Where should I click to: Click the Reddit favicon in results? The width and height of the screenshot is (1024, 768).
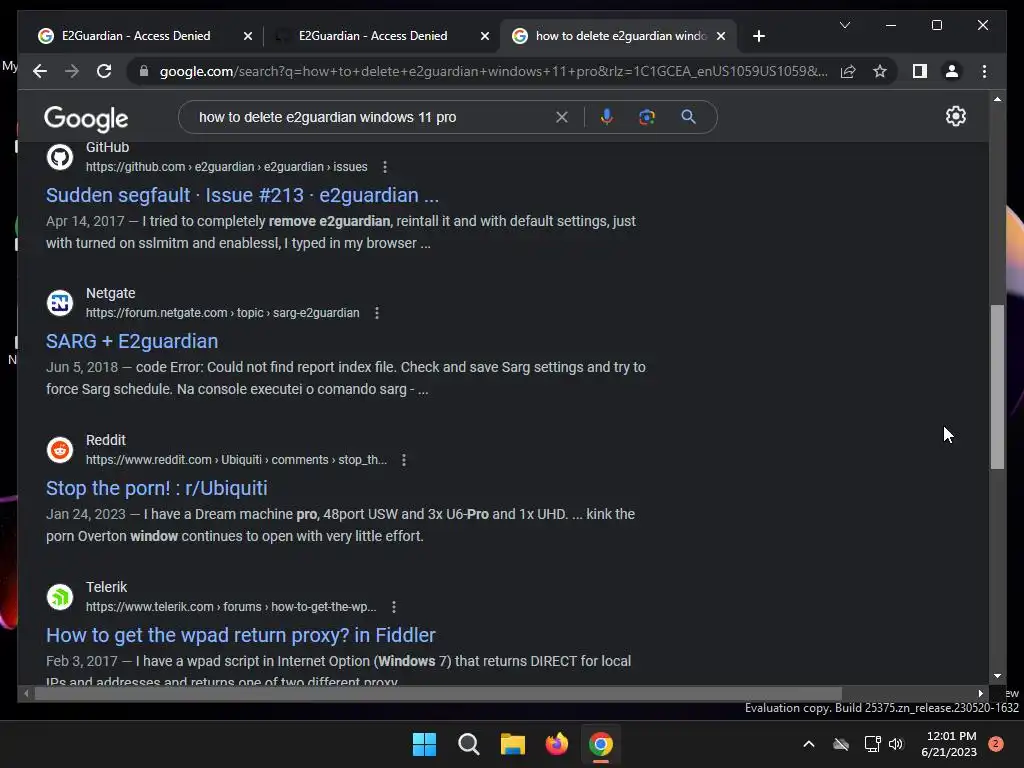click(x=59, y=450)
